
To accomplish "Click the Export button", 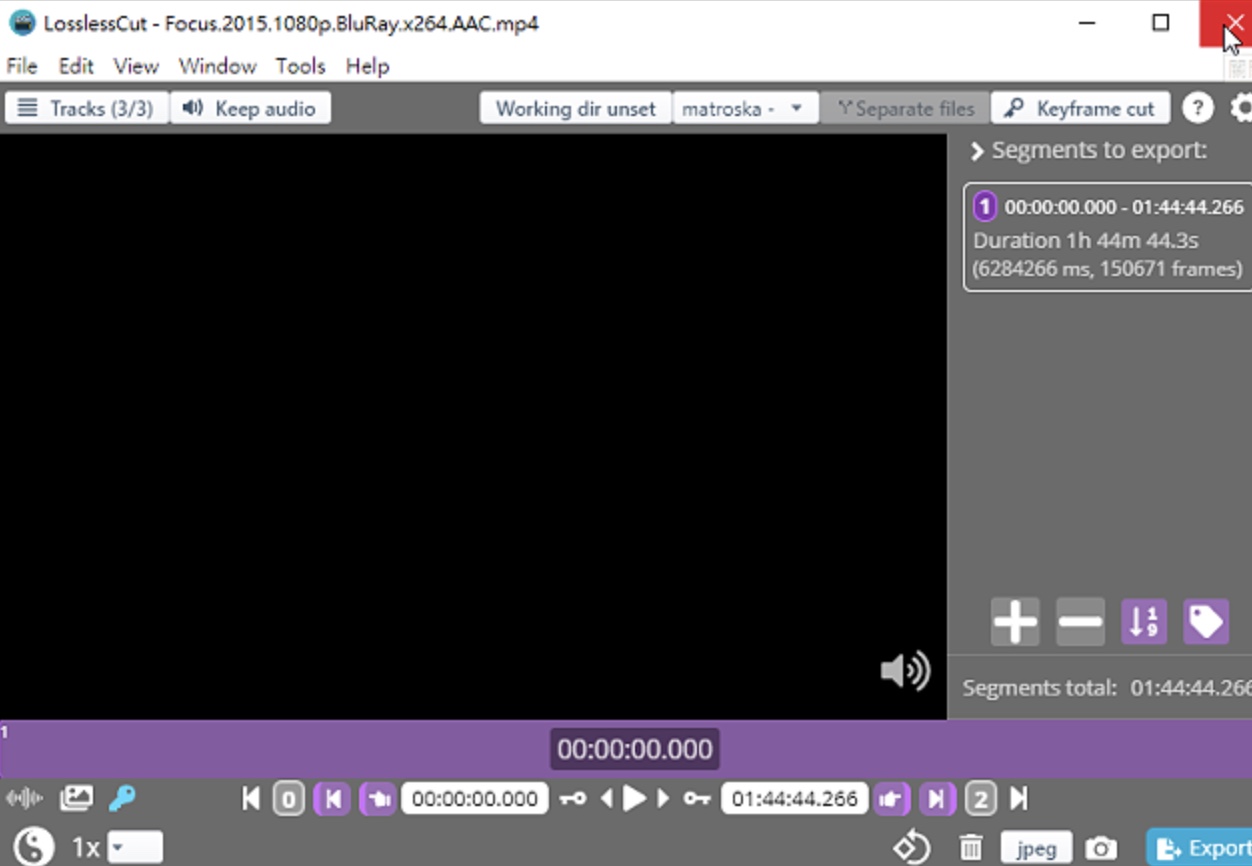I will pos(1199,848).
